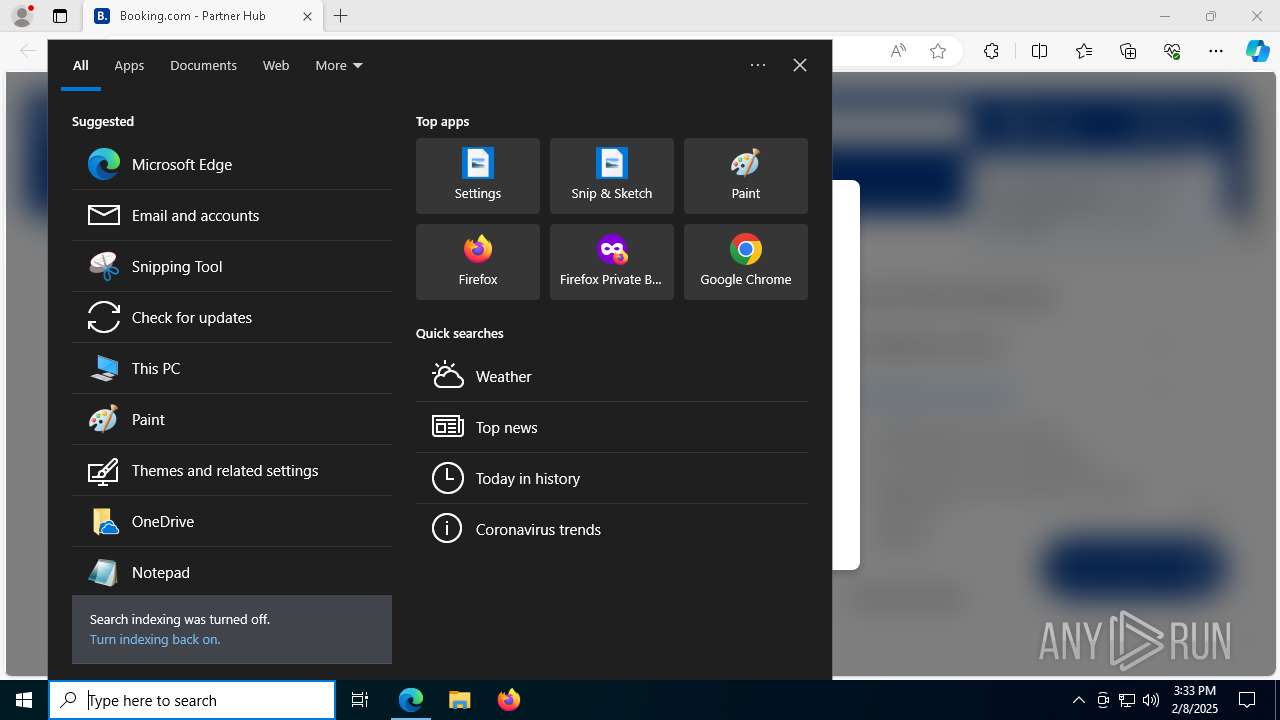
Task: Open clock and date flyout
Action: 1195,700
